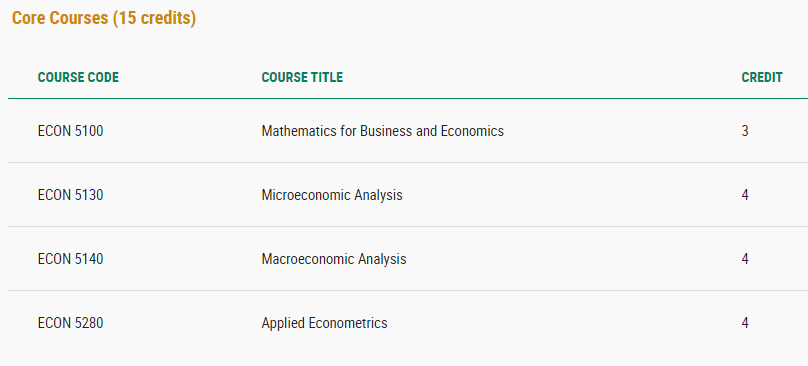Select Microeconomic Analysis course title
808x366 pixels.
[x=332, y=195]
